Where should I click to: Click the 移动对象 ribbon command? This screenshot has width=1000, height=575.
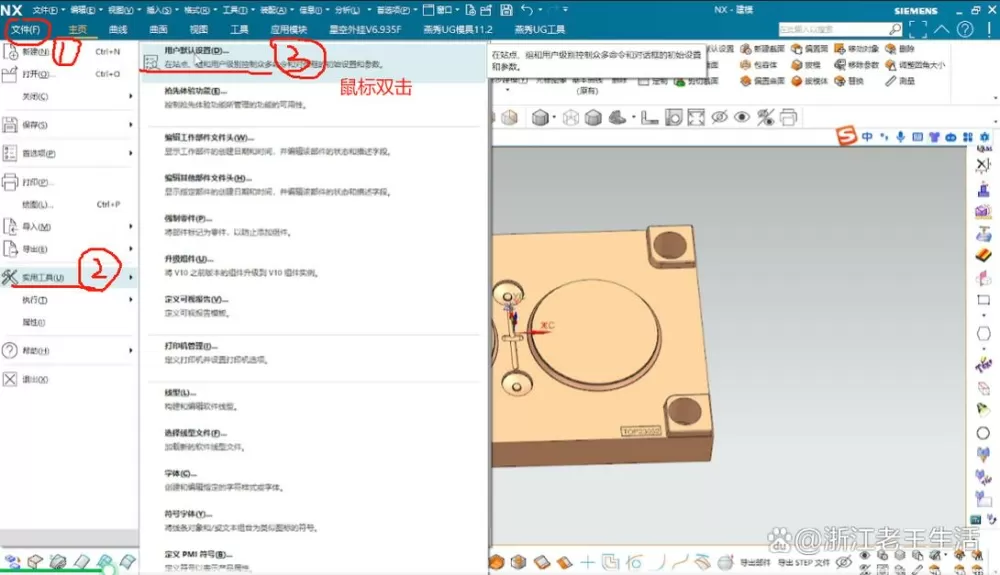coord(857,48)
